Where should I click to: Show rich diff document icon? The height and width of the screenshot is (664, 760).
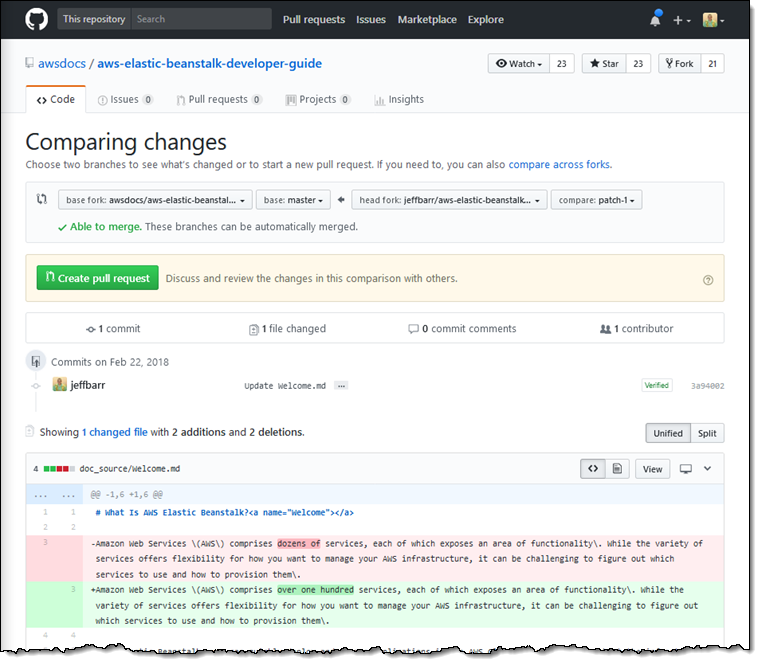coord(618,468)
